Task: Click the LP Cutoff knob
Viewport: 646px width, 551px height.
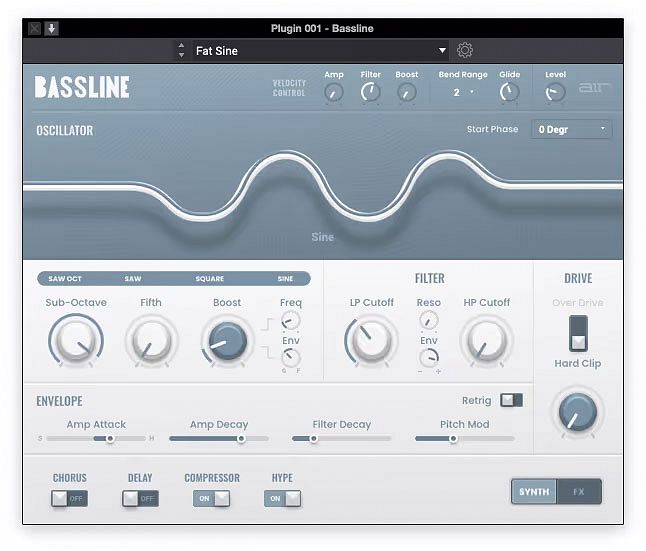Action: (371, 340)
